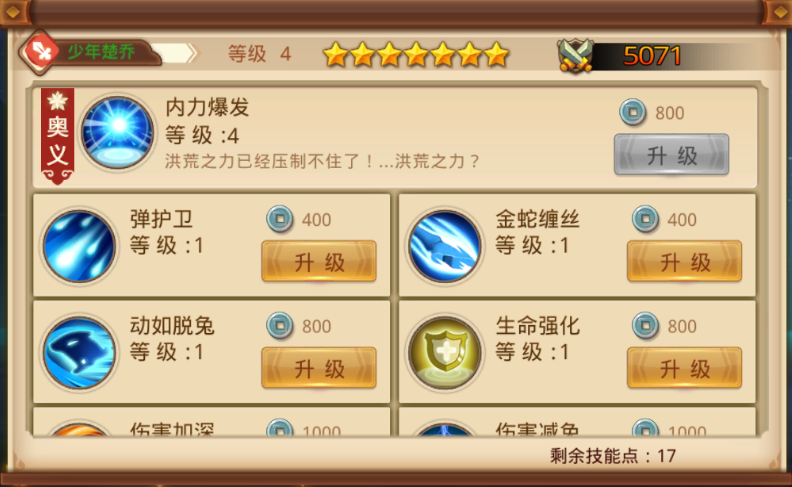
Task: Upgrade the 动如脱兔 skill
Action: click(x=319, y=368)
